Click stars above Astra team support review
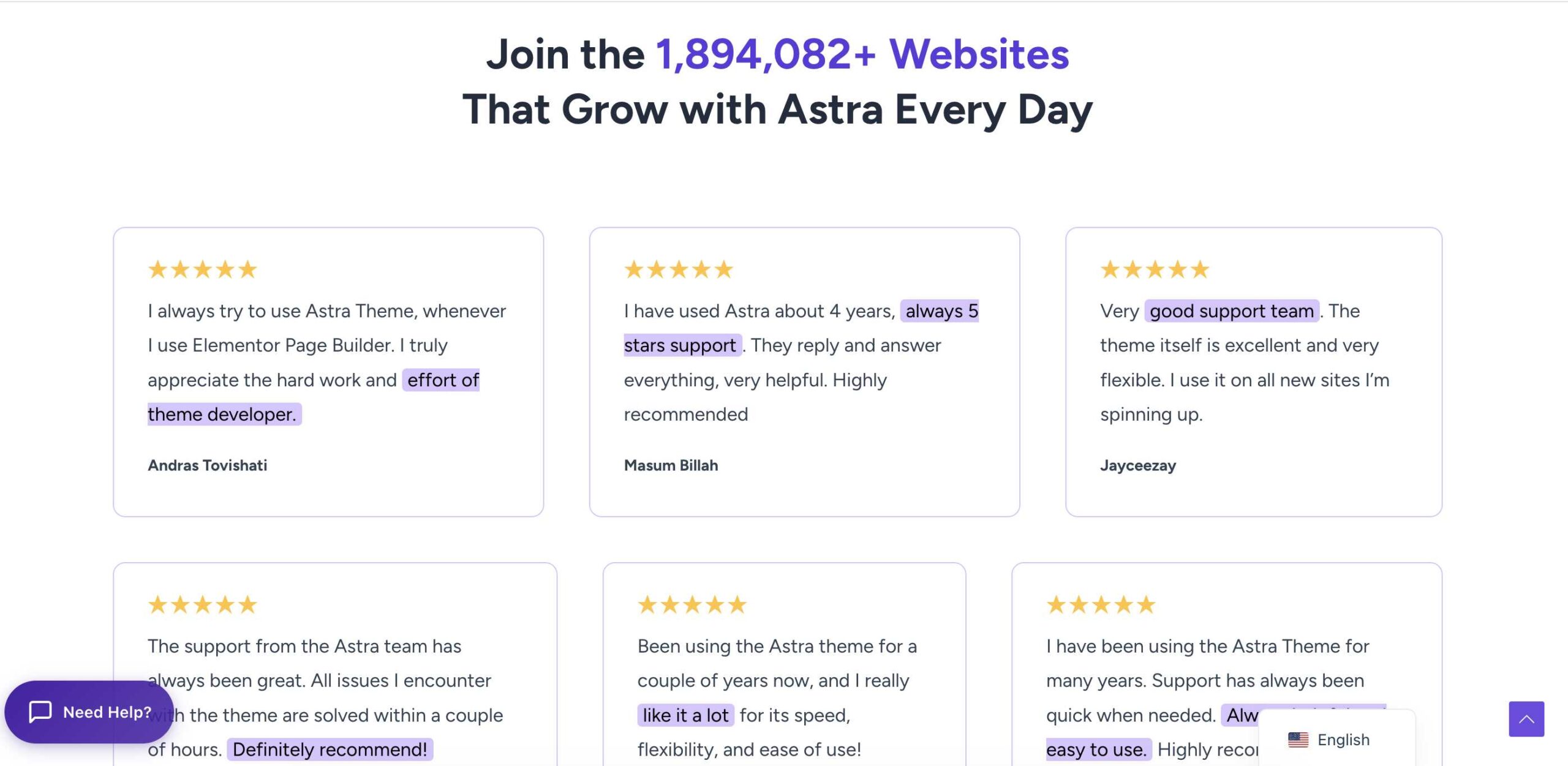 (x=202, y=605)
